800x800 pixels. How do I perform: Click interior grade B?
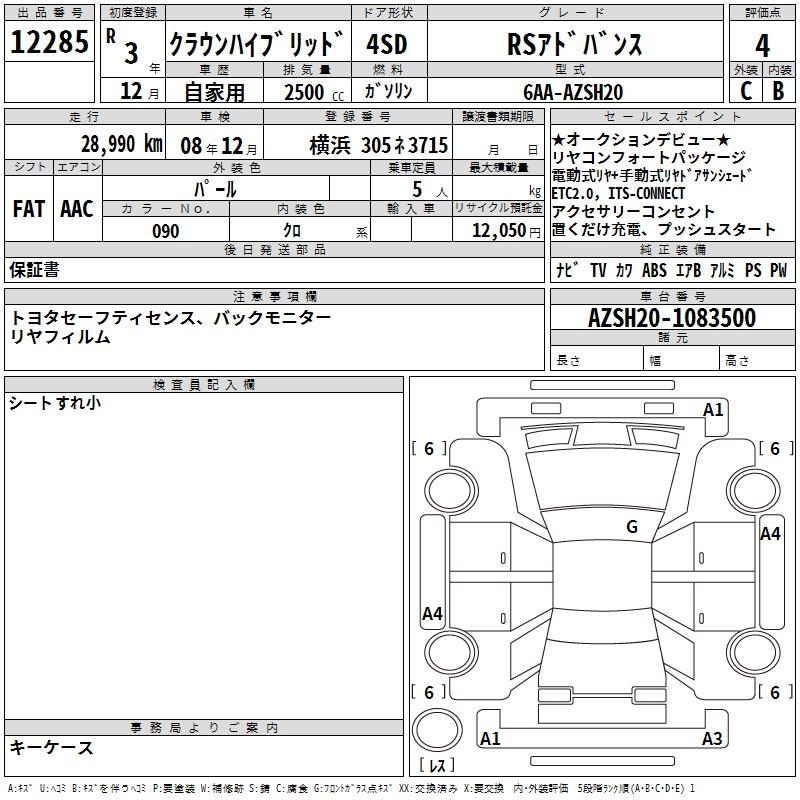(x=778, y=90)
